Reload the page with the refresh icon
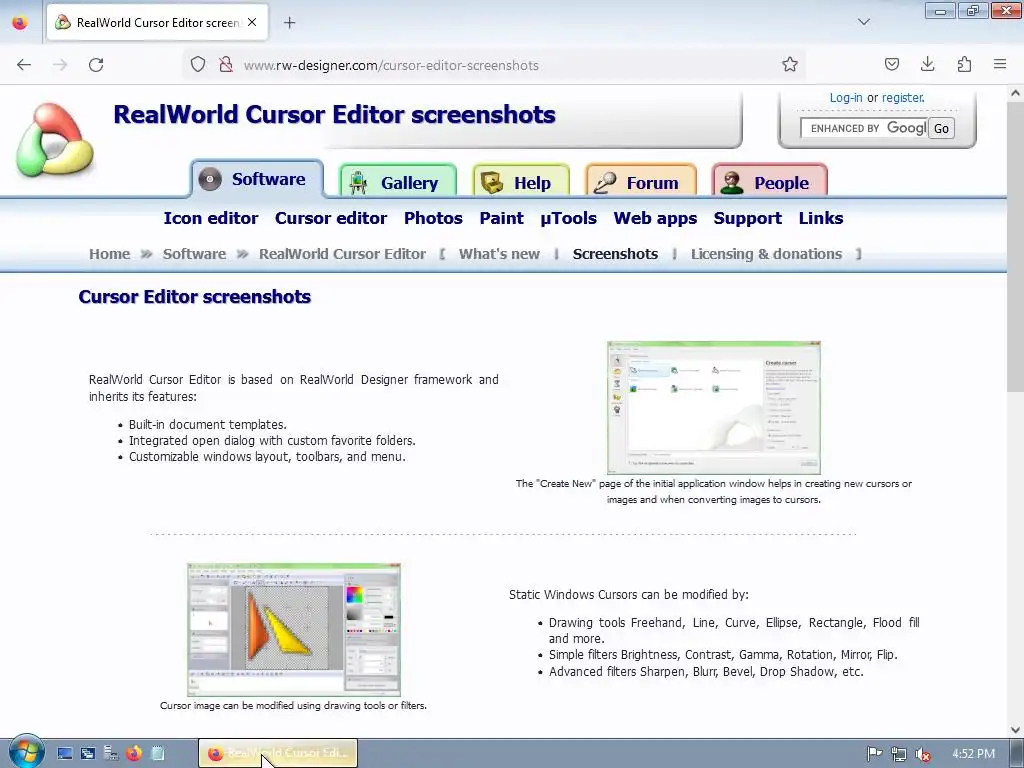Image resolution: width=1024 pixels, height=768 pixels. click(96, 65)
